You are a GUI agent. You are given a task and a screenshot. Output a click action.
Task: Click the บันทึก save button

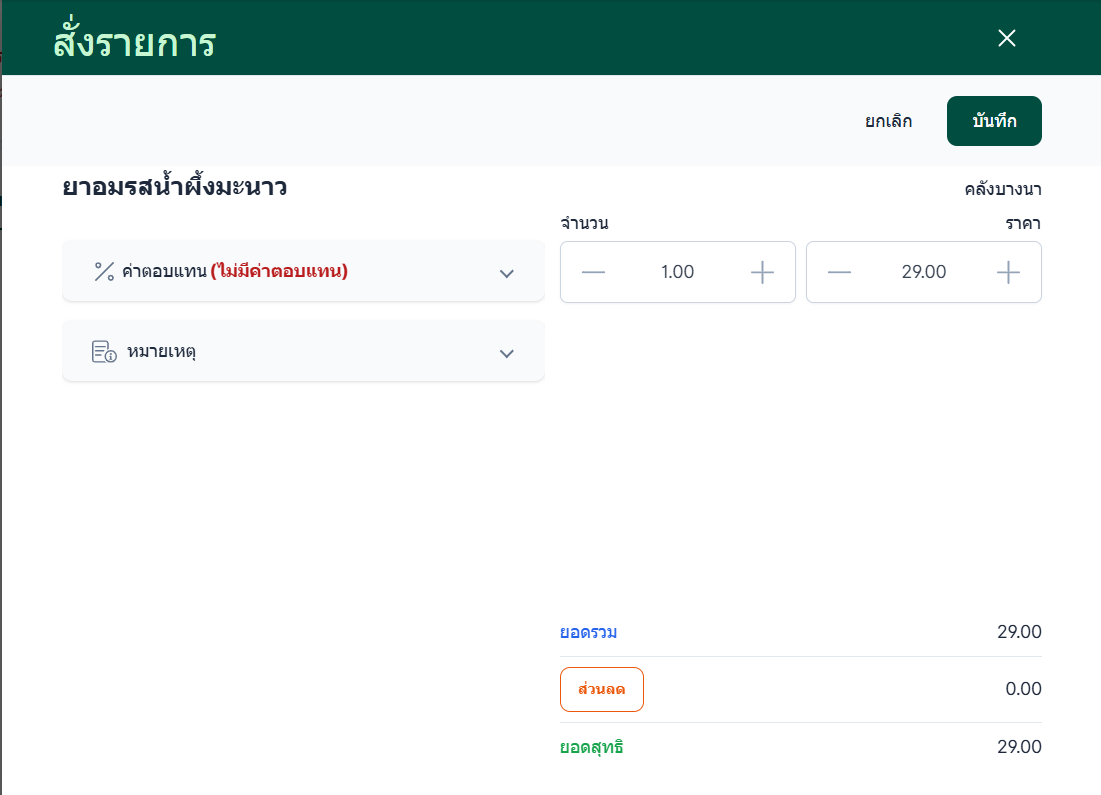994,121
